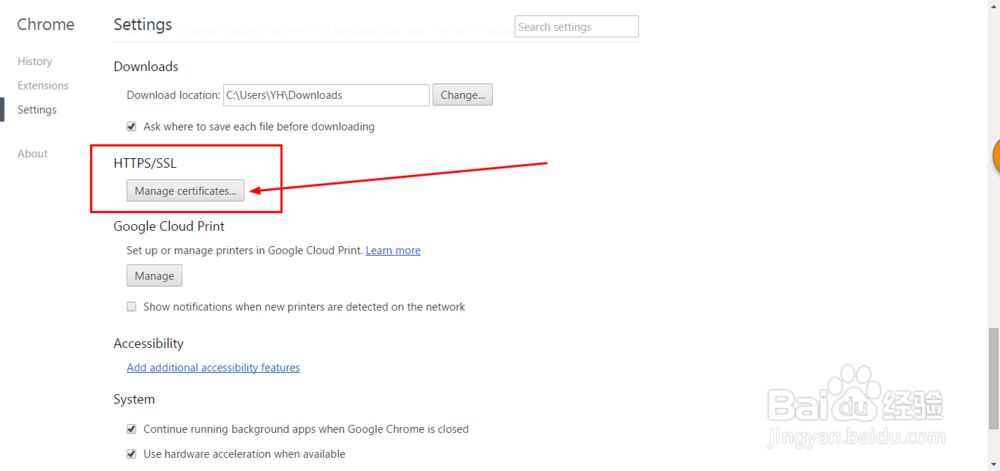Screen dimensions: 1000x471
Task: Select Settings in the Chrome sidebar
Action: 37,110
